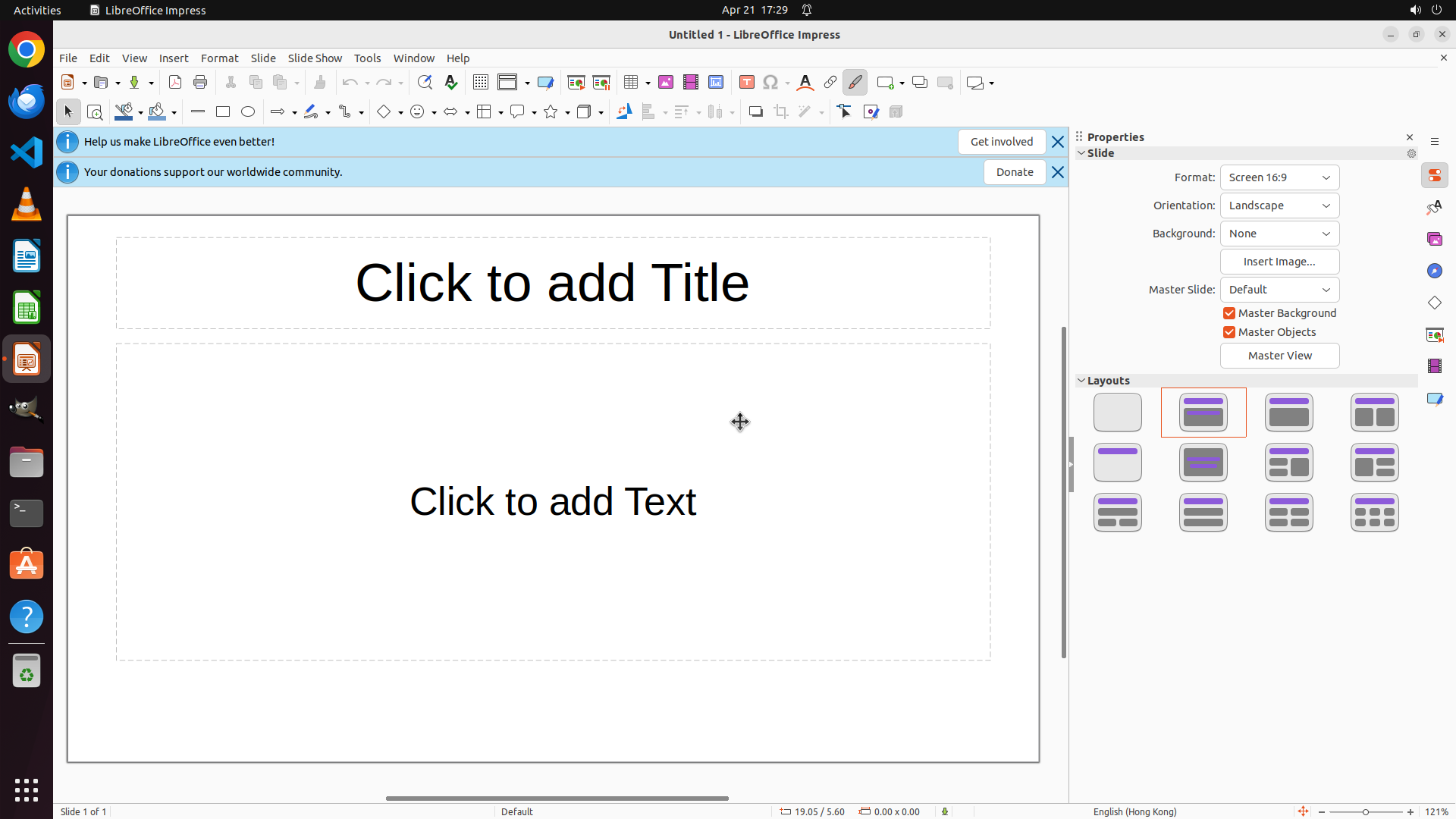Click the Export as PDF icon
The image size is (1456, 819).
pyautogui.click(x=175, y=83)
